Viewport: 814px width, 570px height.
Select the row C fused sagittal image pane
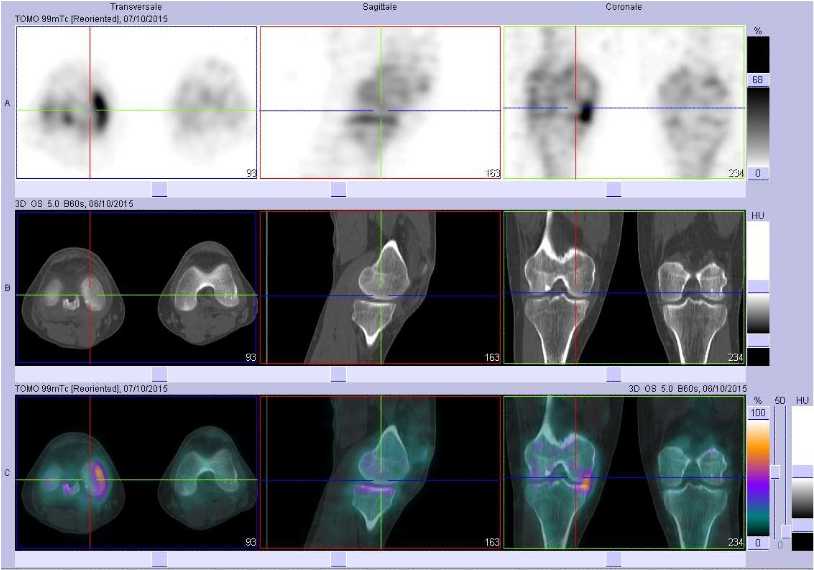click(380, 472)
